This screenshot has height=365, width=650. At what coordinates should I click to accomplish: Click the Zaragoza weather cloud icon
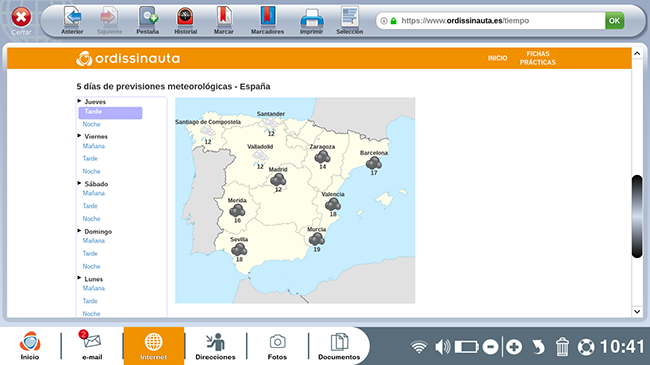[x=322, y=157]
